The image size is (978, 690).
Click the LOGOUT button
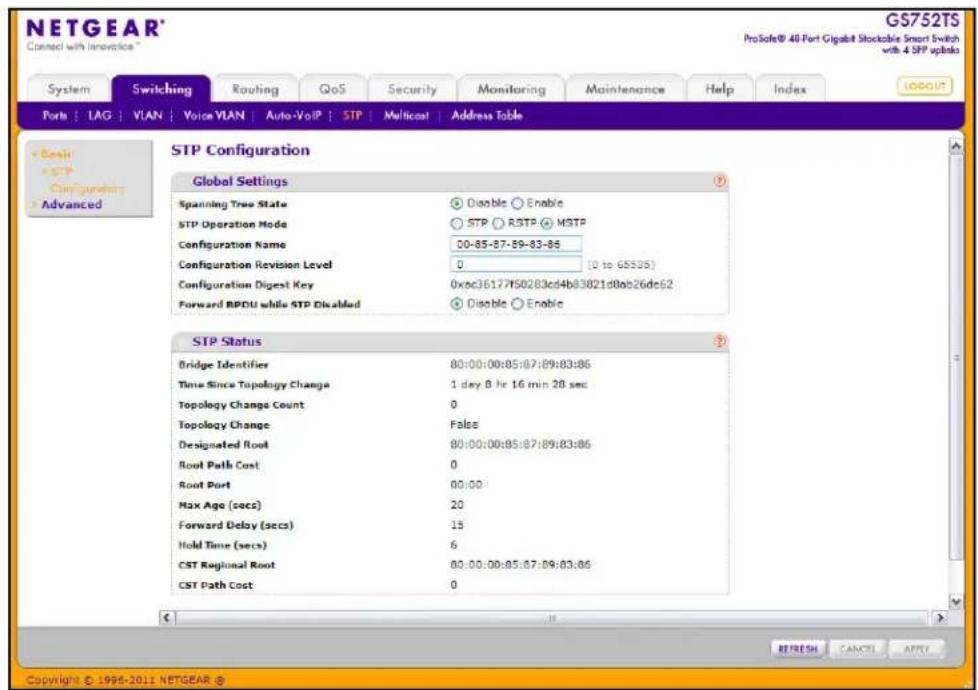[x=924, y=86]
